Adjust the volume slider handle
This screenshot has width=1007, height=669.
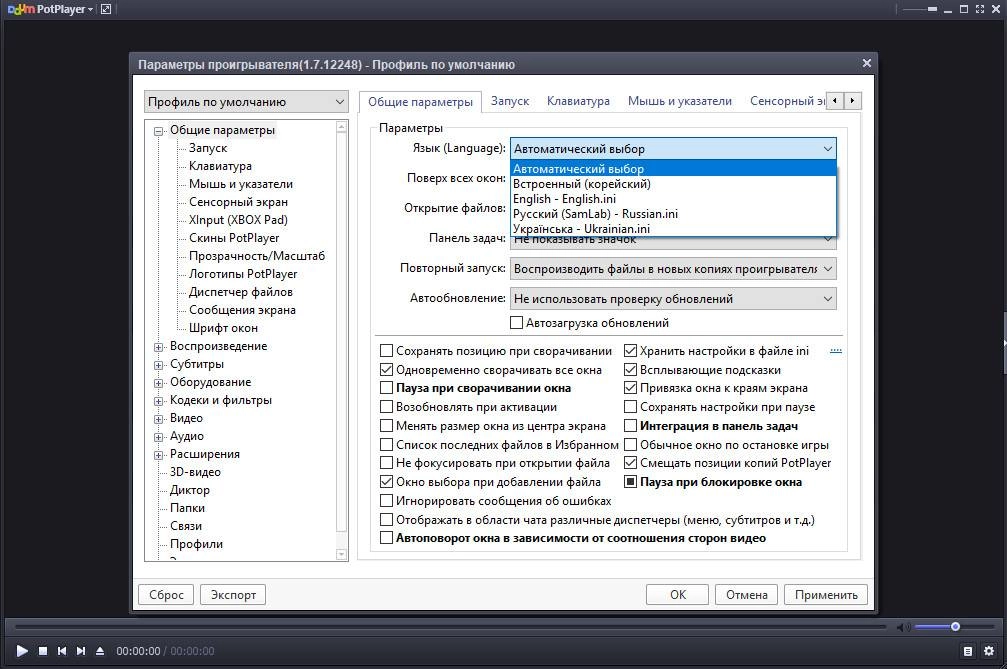pos(955,627)
